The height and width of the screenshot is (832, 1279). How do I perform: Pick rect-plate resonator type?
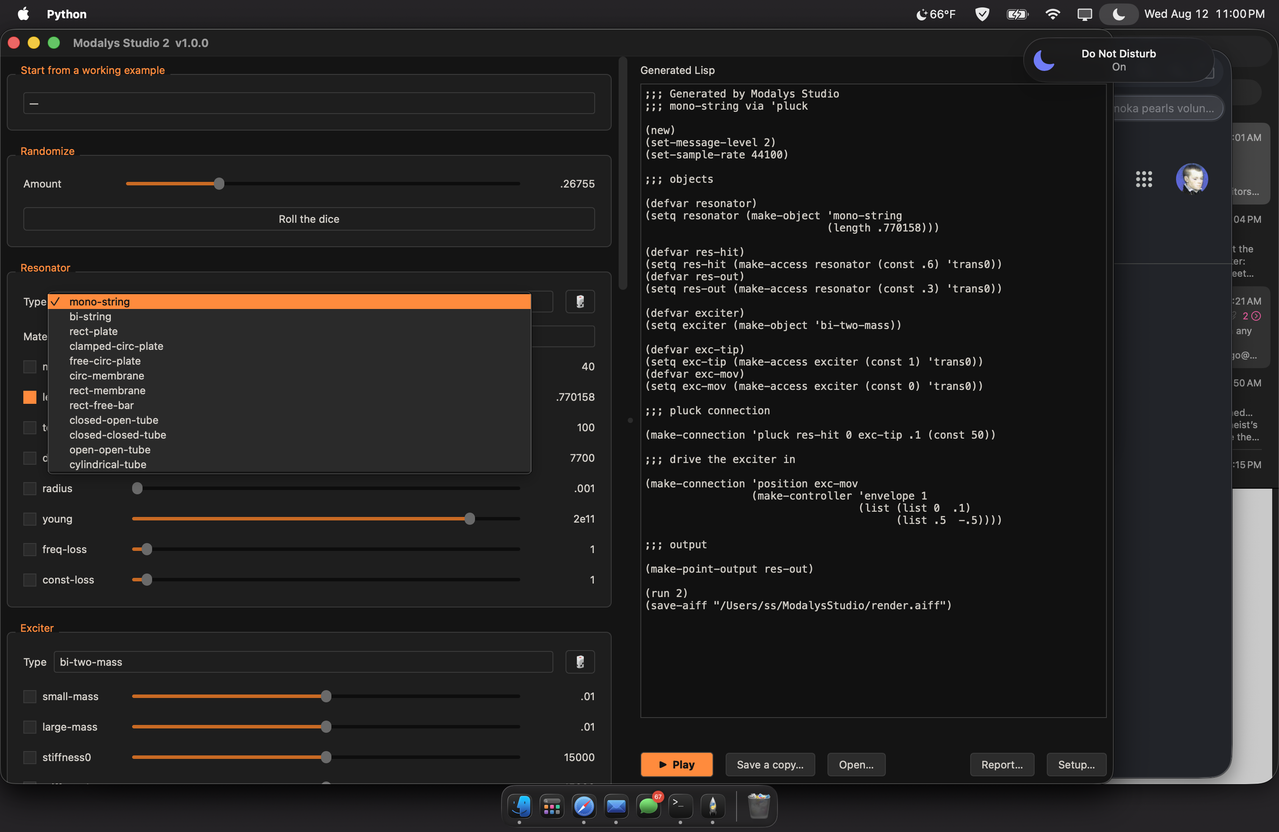tap(290, 331)
